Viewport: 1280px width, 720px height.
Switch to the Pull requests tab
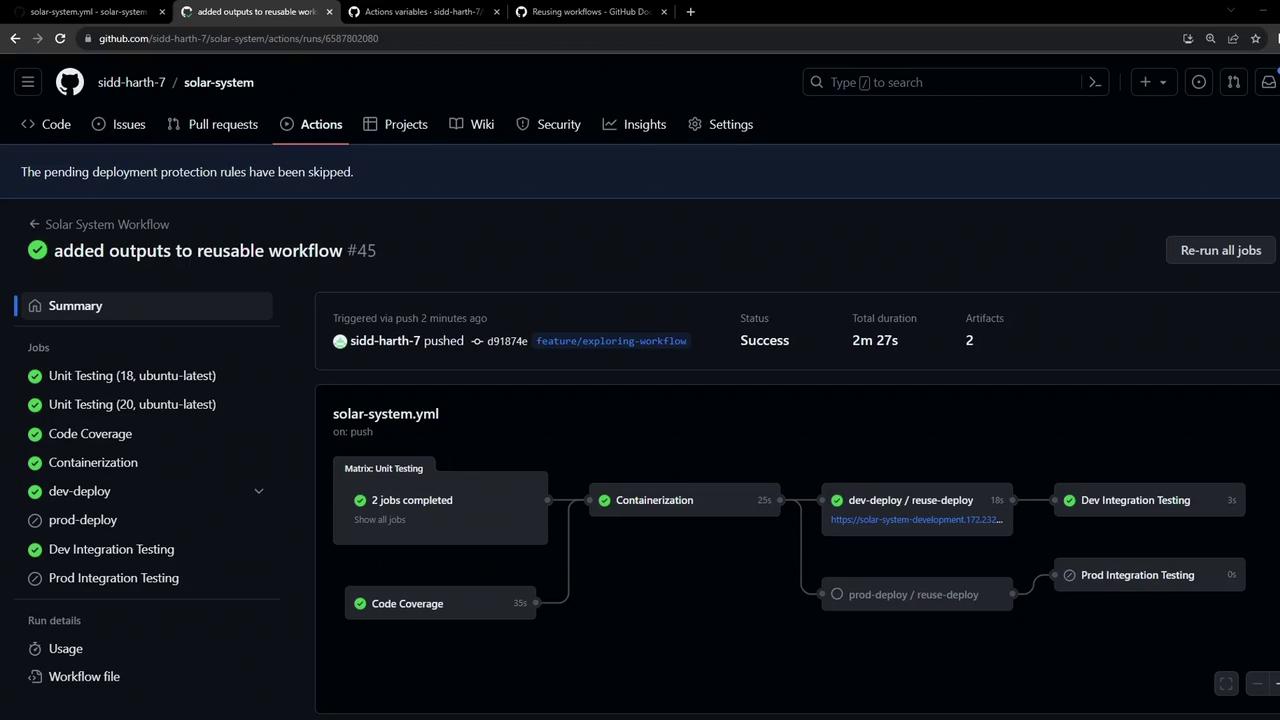tap(213, 124)
